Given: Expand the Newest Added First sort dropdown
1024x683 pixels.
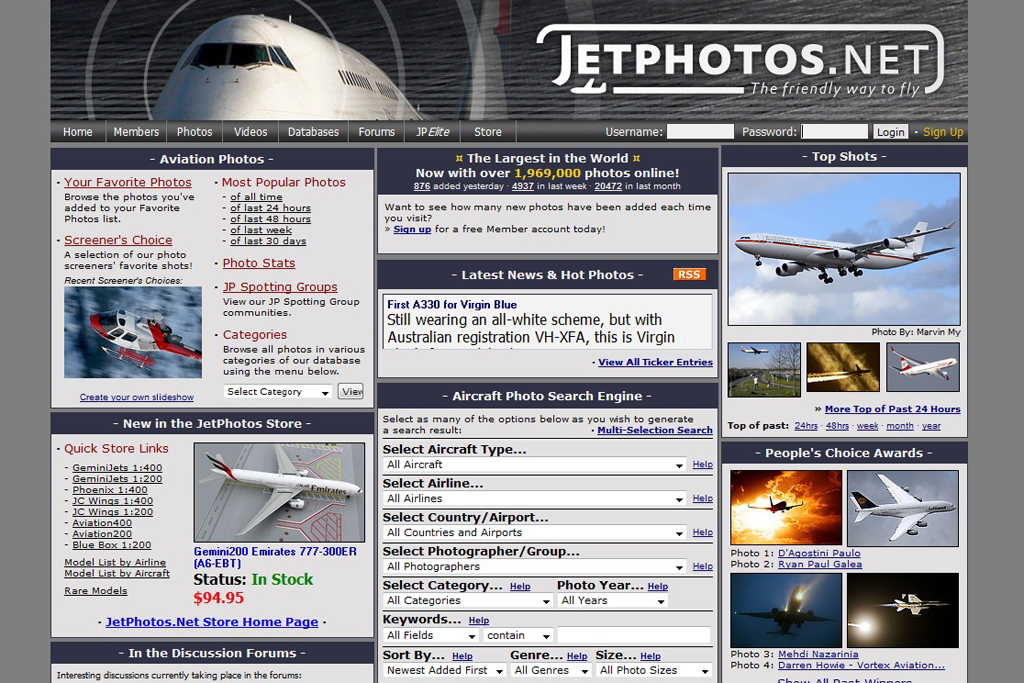Looking at the screenshot, I should click(444, 671).
